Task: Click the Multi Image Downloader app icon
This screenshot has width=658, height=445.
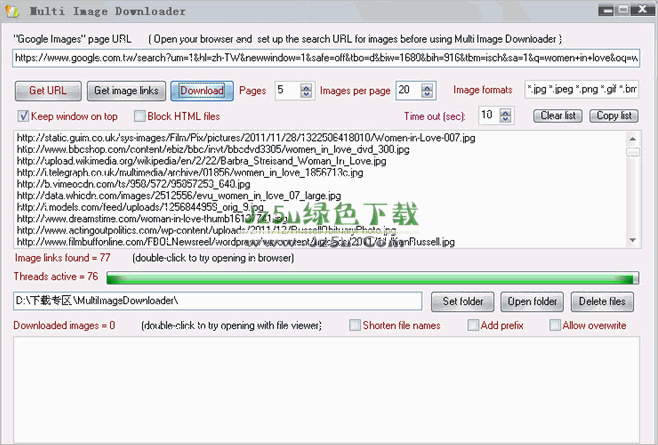Action: click(12, 11)
